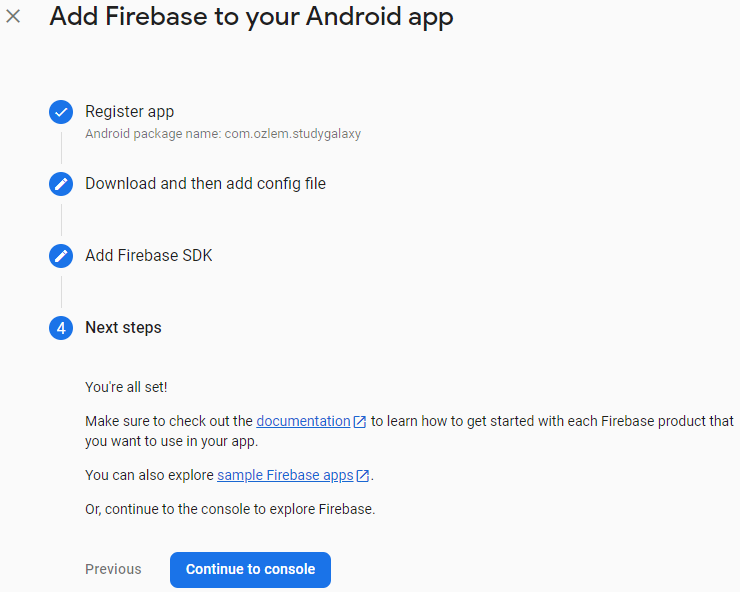Screen dimensions: 740x592
Task: Close the Add Firebase setup wizard
Action: [x=13, y=17]
